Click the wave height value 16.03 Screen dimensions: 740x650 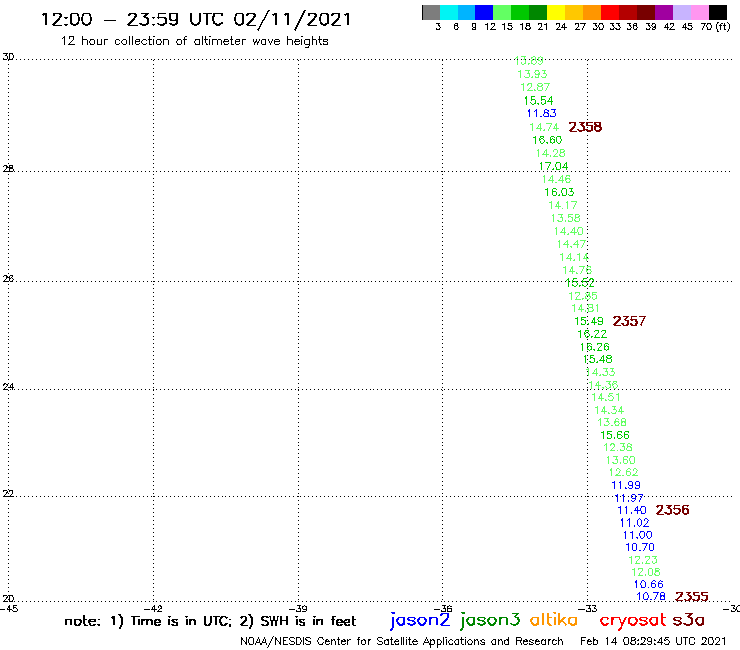click(559, 192)
